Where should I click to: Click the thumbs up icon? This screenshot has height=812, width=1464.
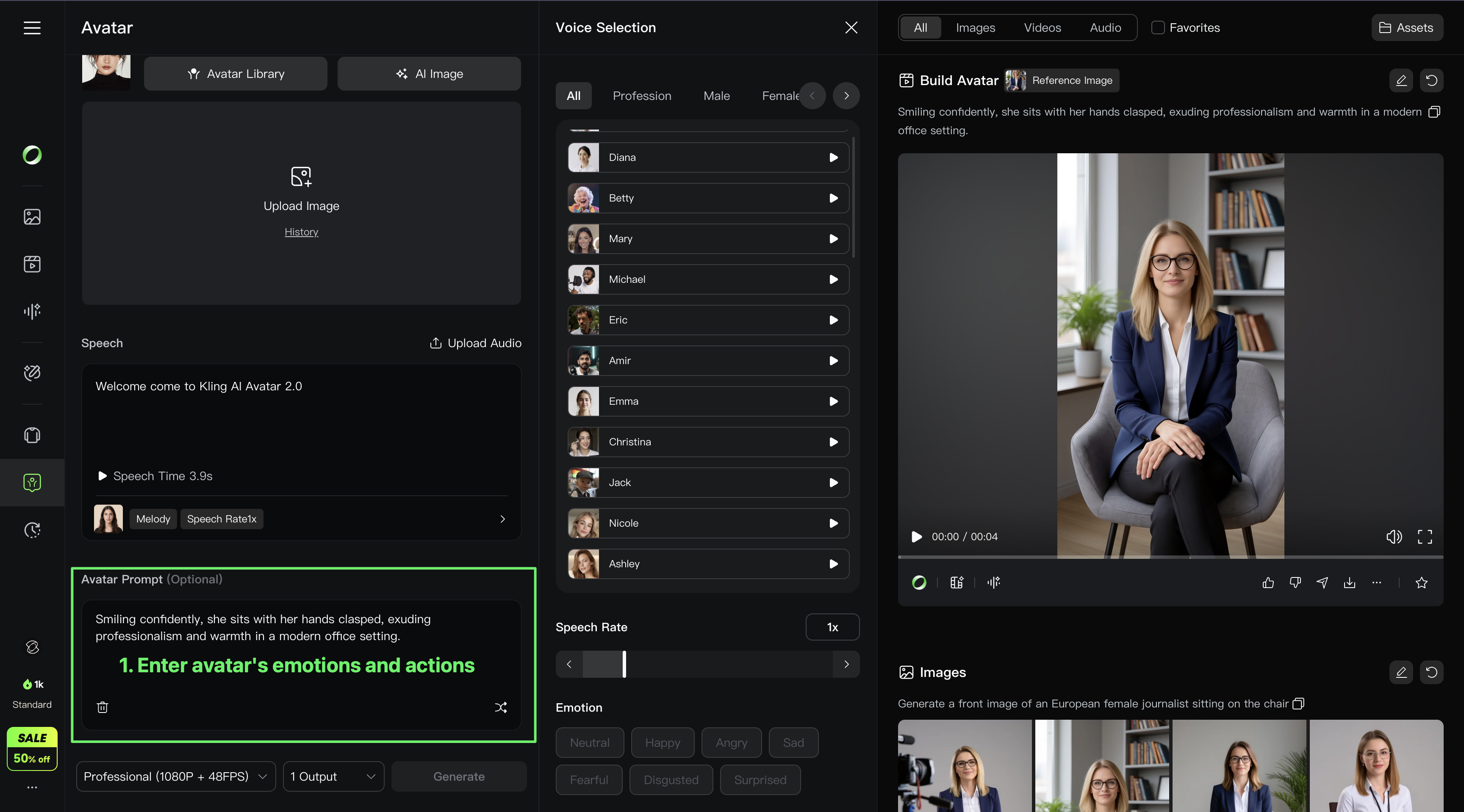pyautogui.click(x=1268, y=583)
